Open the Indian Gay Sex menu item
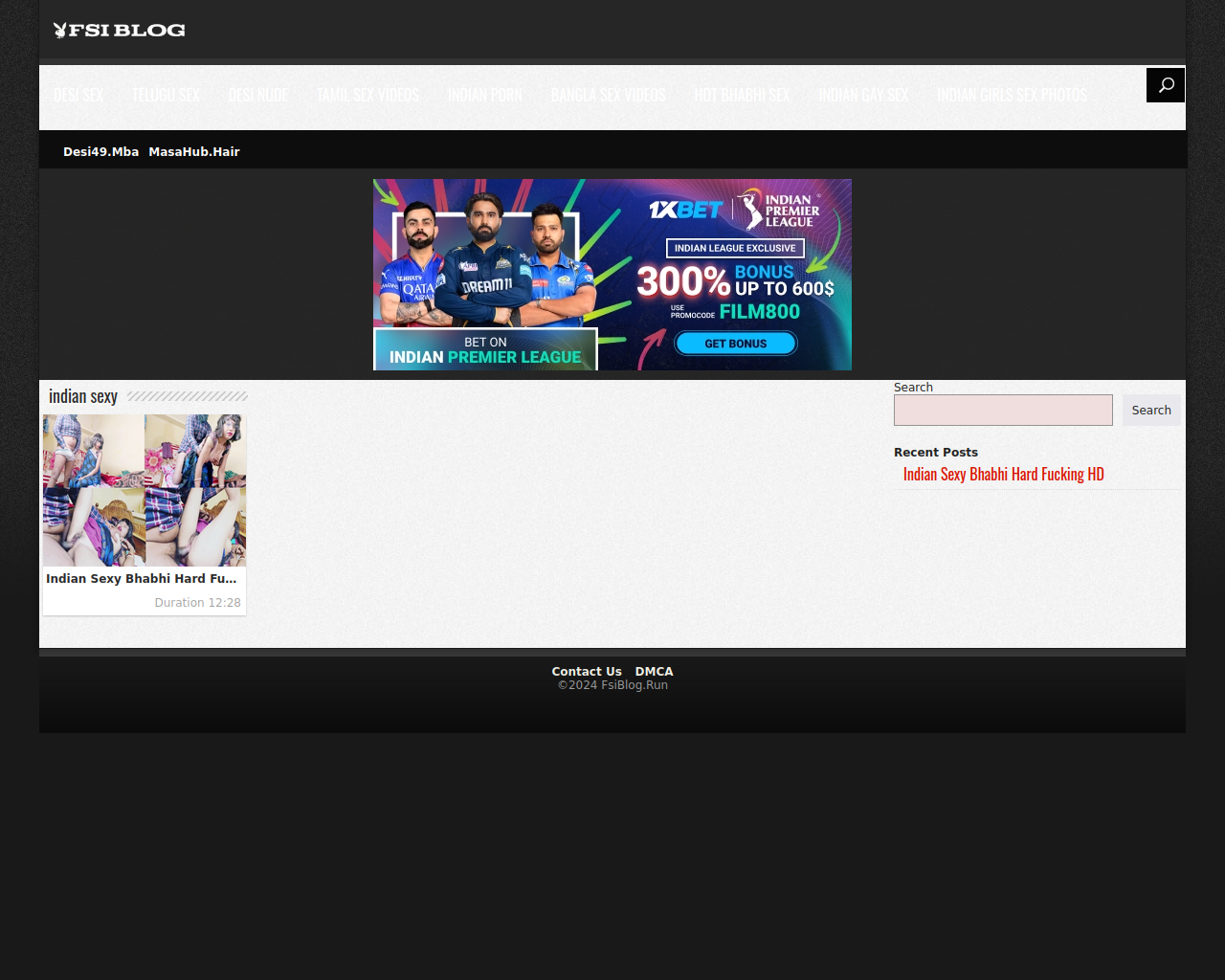 (863, 95)
